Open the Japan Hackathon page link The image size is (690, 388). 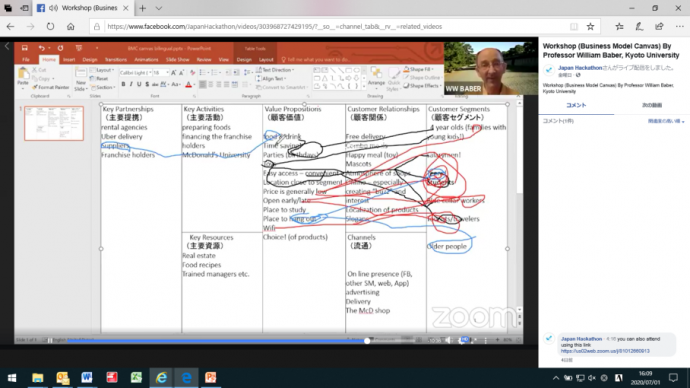tap(580, 68)
